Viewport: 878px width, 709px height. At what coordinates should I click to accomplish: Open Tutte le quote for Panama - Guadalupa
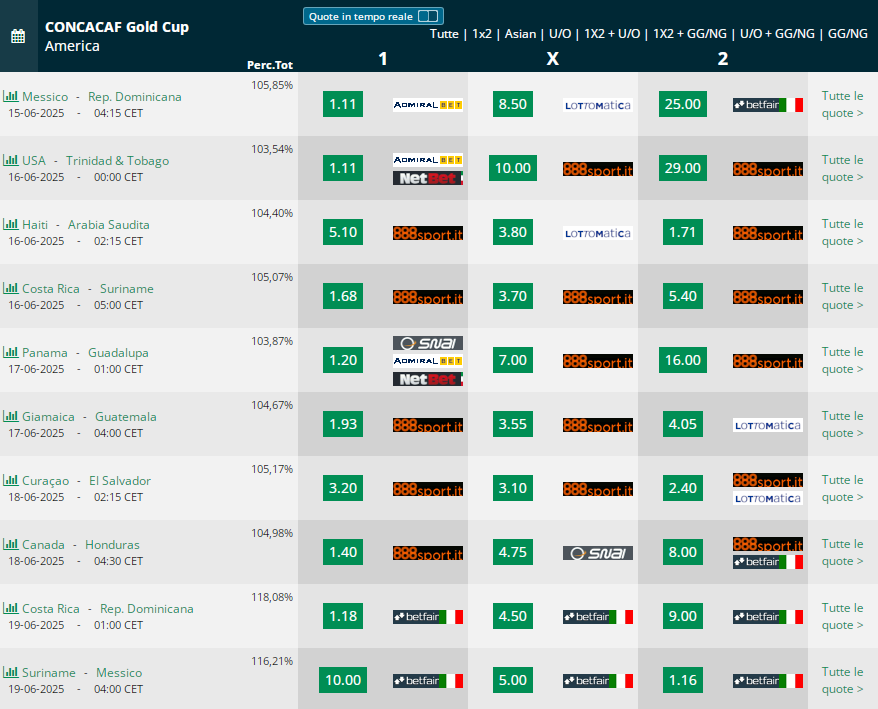pos(842,360)
